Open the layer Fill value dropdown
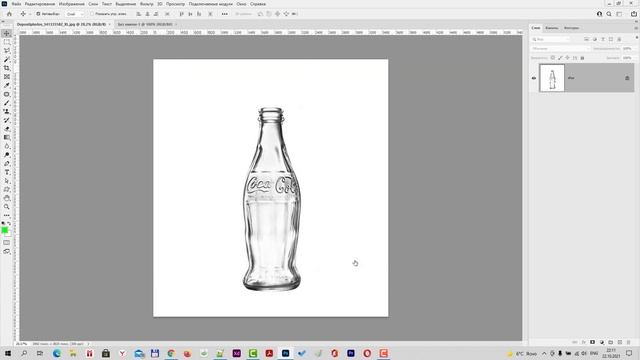The image size is (640, 360). tap(628, 58)
